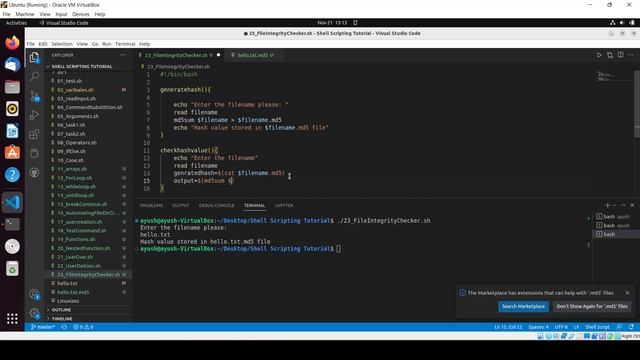Screen dimensions: 640x360
Task: Close the terminal panel
Action: [x=632, y=205]
